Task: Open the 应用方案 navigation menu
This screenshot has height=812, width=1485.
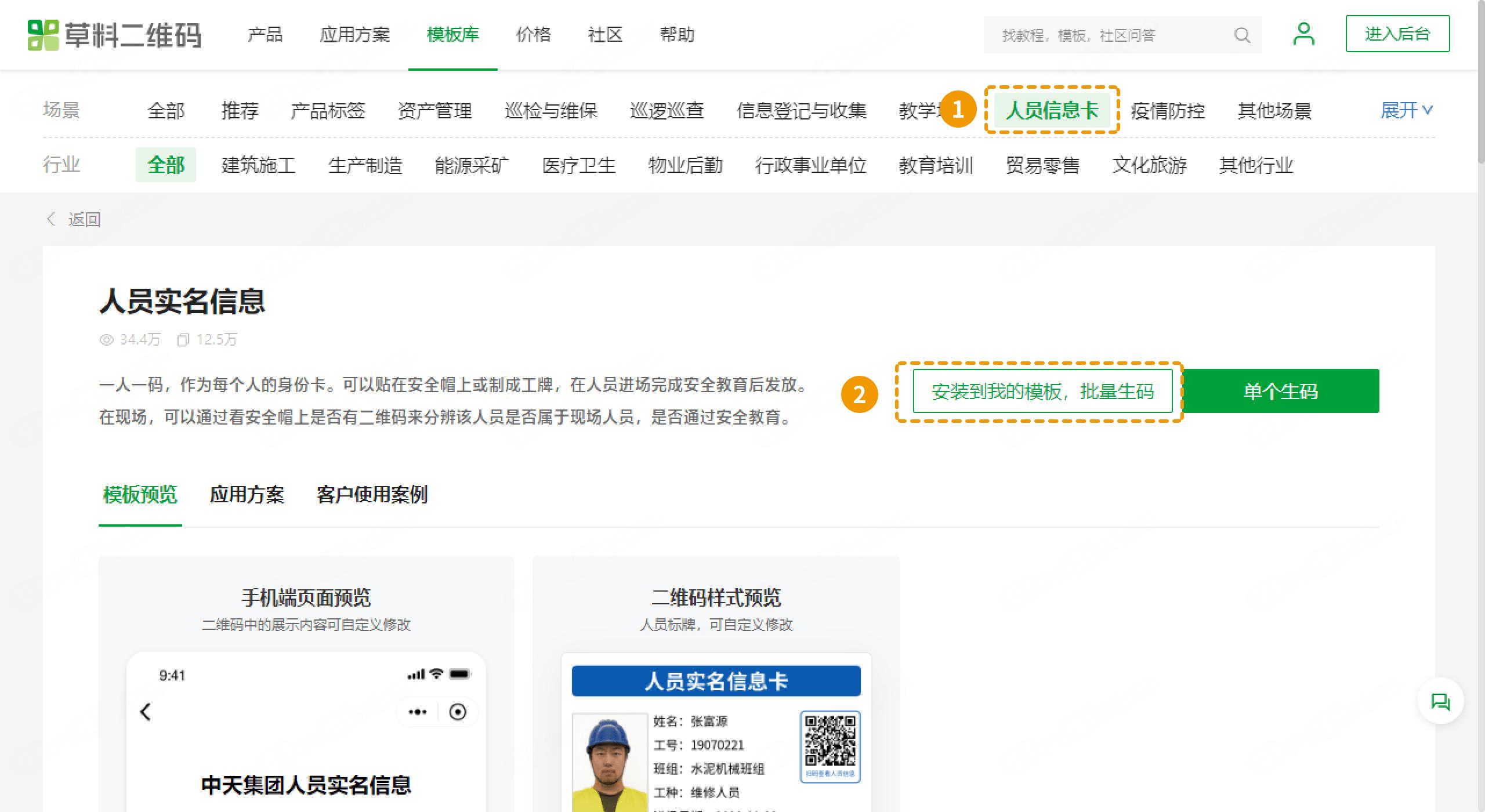Action: coord(355,35)
